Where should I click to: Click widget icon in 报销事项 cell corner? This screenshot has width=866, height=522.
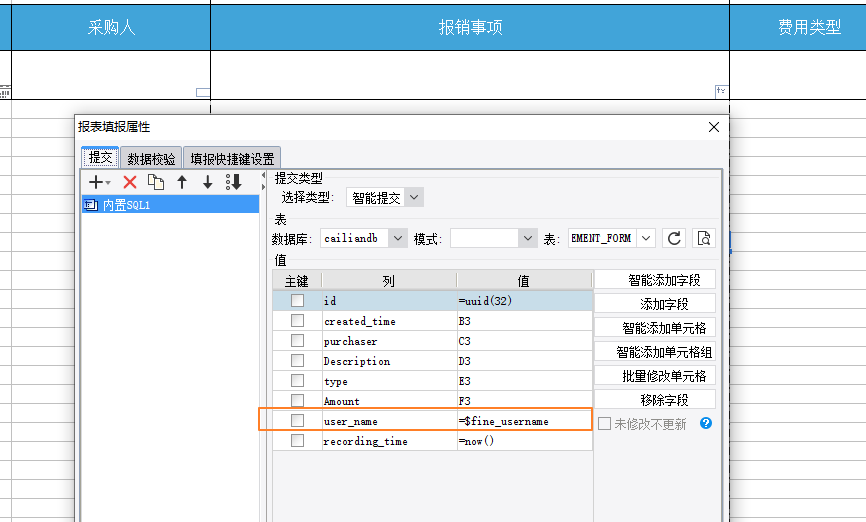[721, 90]
